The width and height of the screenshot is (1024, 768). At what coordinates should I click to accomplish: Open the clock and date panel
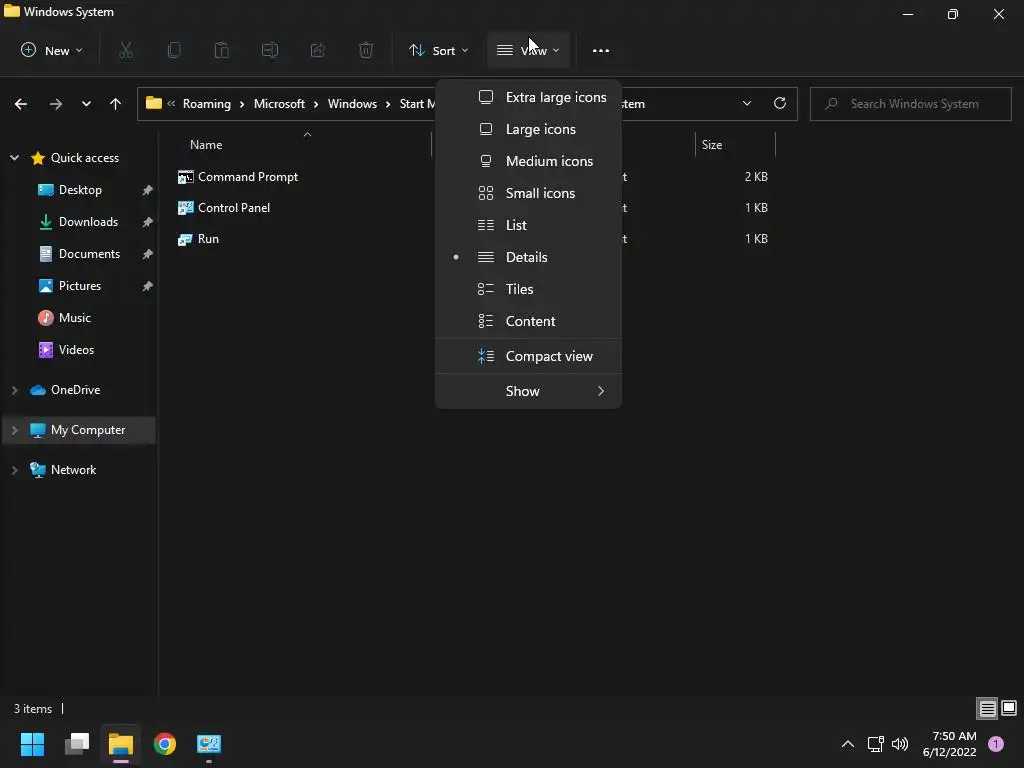(x=950, y=744)
